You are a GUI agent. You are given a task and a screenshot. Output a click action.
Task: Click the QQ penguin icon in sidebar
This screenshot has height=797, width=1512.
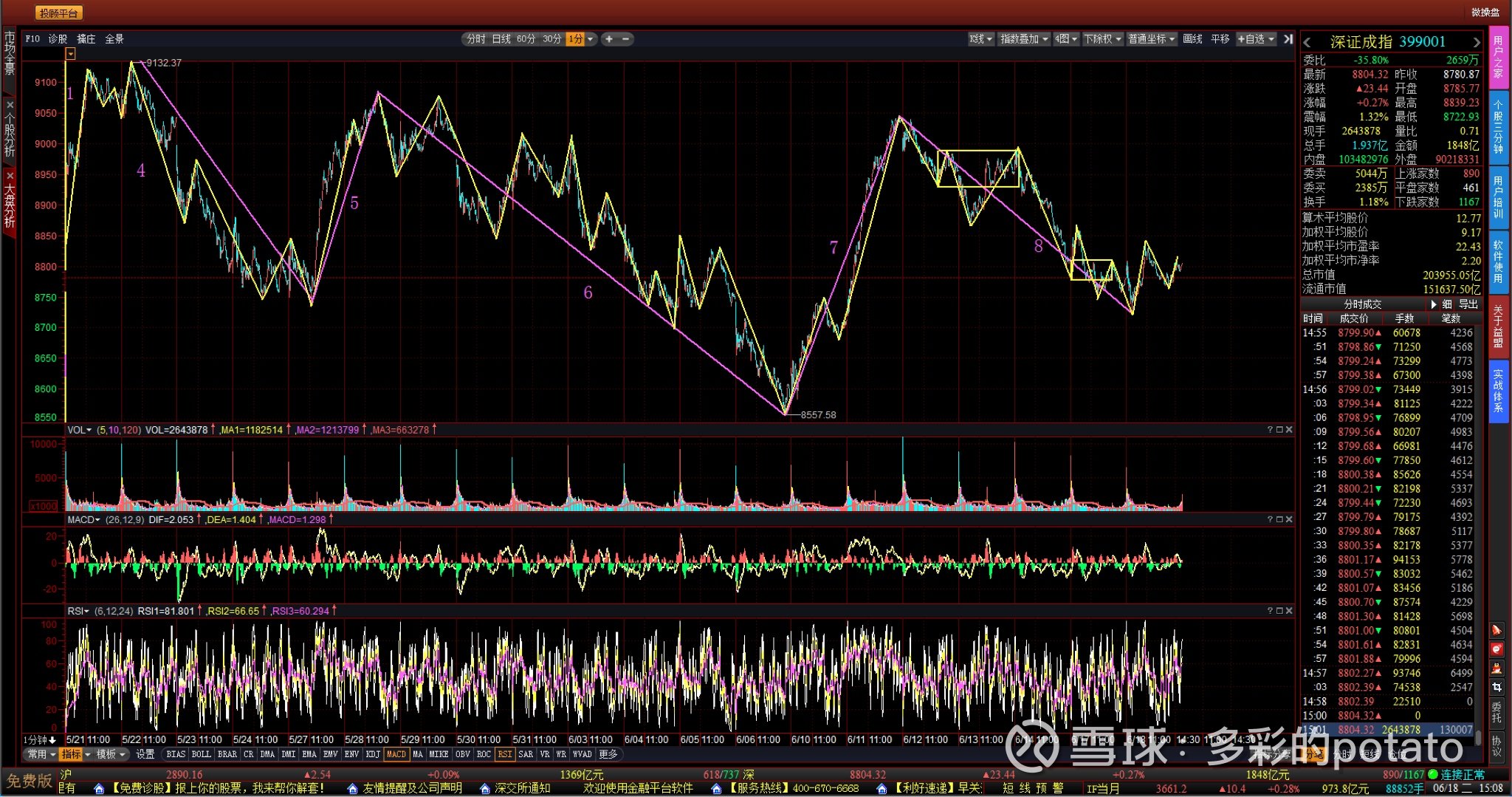(x=1496, y=668)
